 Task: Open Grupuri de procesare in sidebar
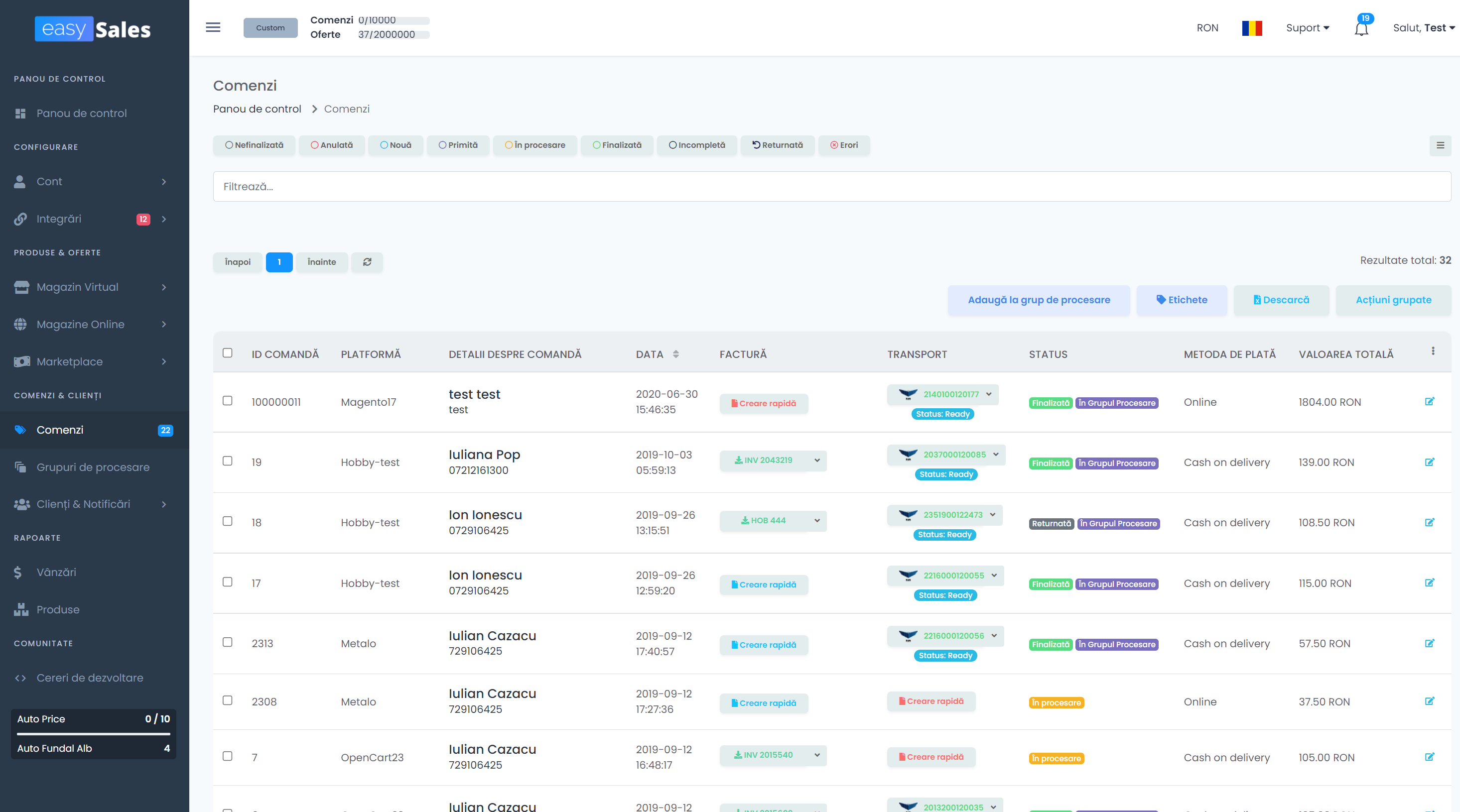93,467
